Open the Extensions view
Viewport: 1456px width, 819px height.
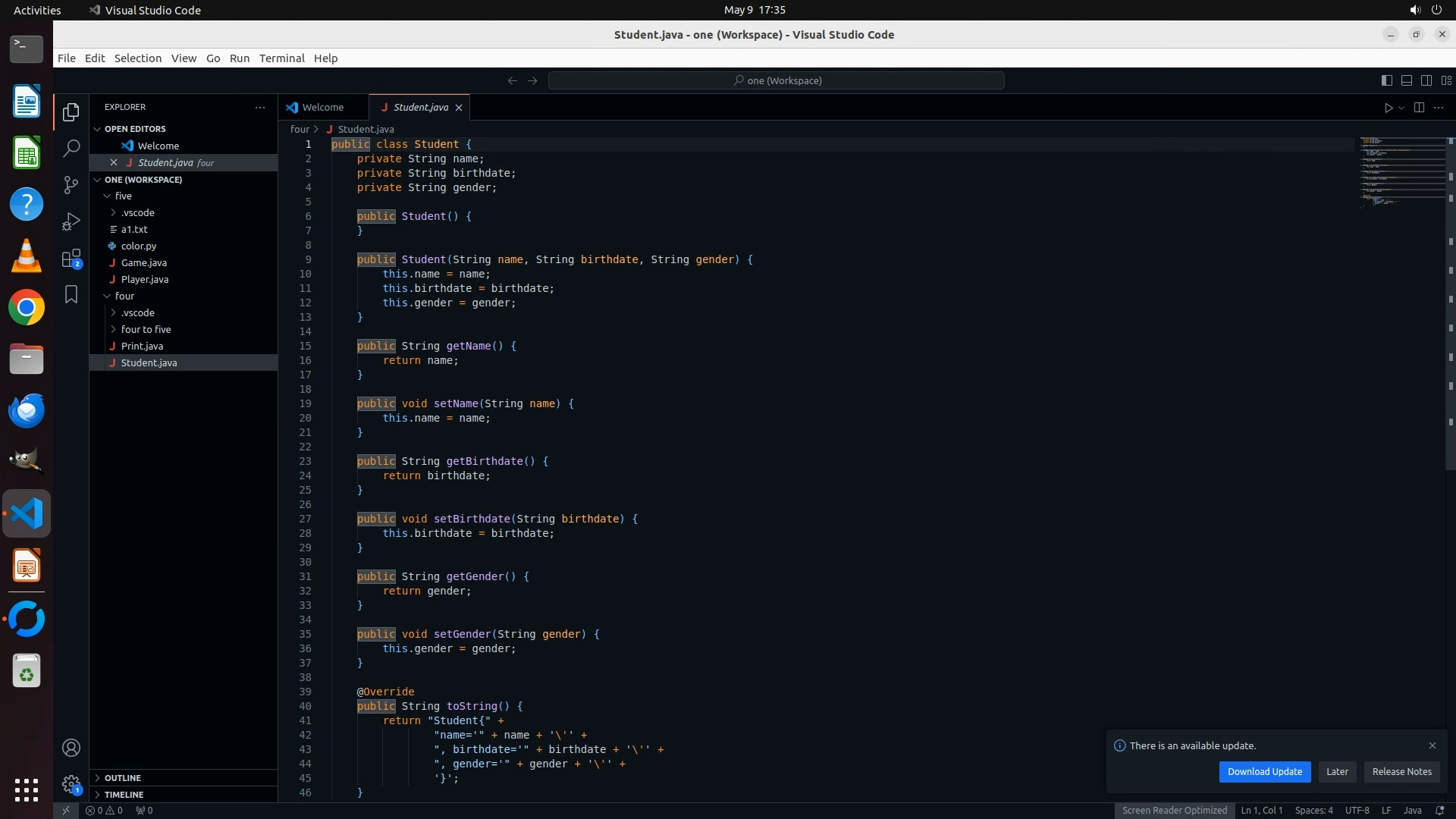coord(71,259)
